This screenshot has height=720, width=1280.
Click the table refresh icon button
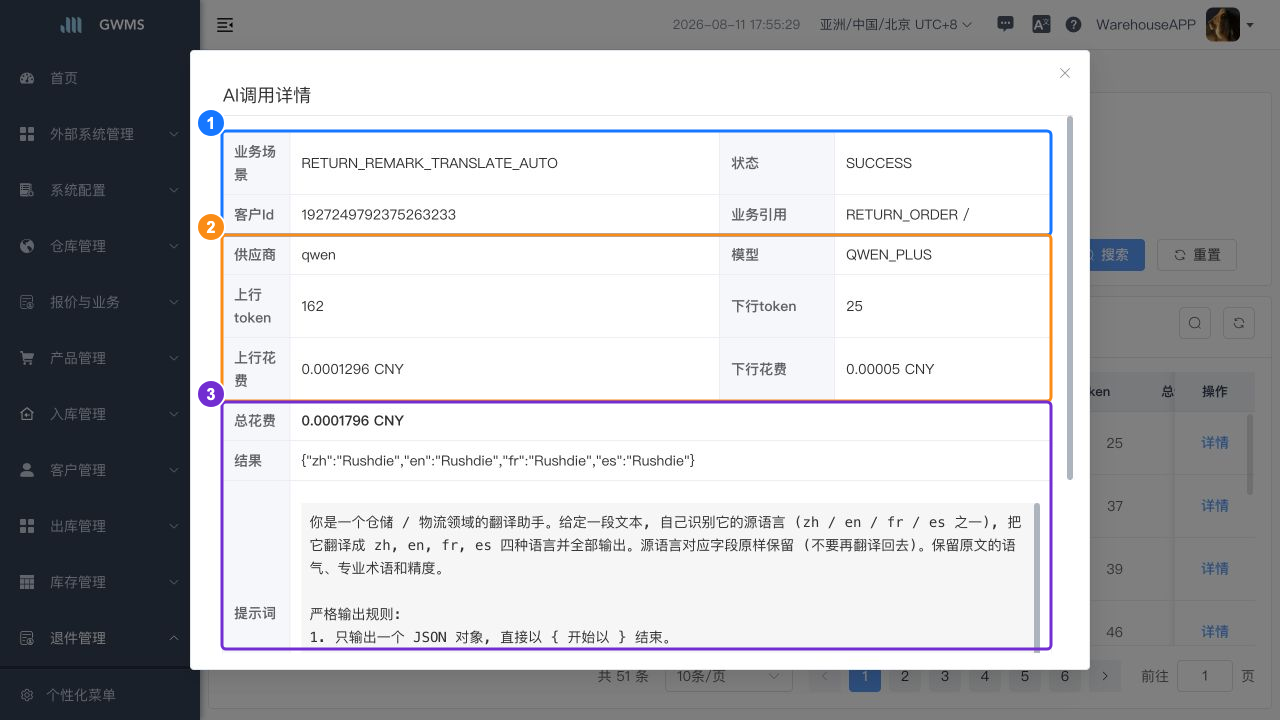(1239, 322)
